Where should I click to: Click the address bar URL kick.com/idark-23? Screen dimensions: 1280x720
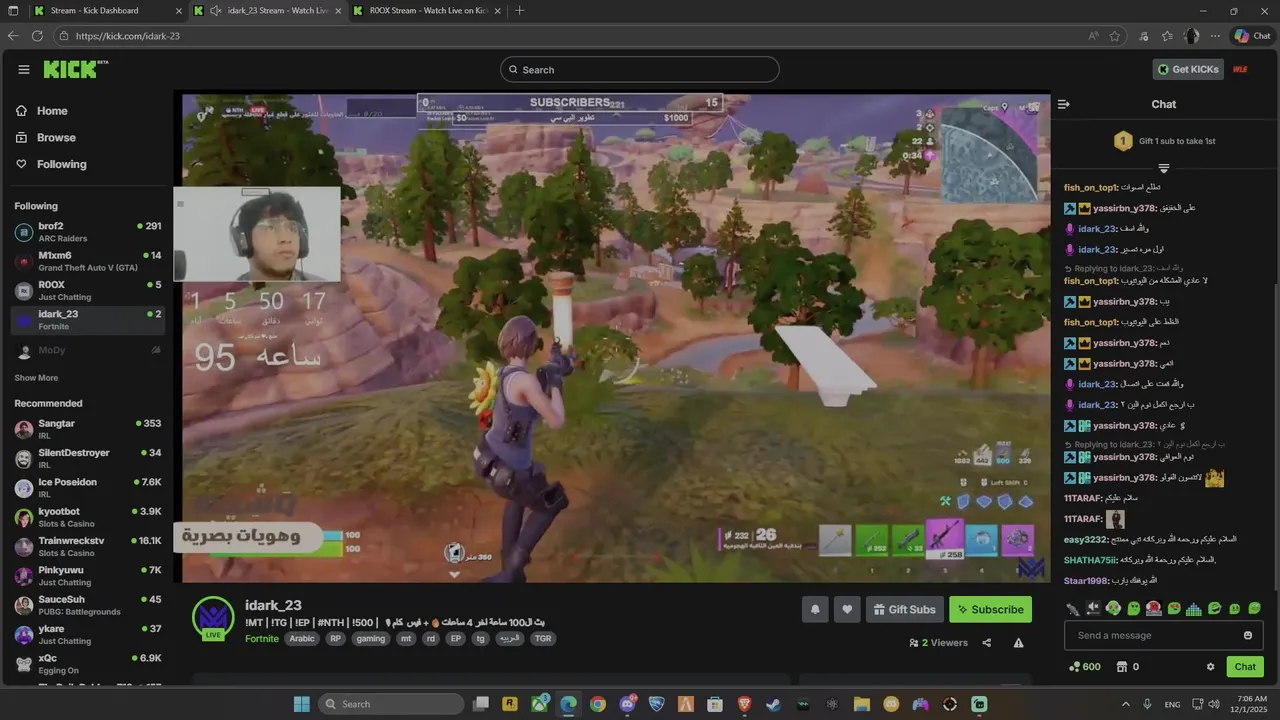(128, 36)
